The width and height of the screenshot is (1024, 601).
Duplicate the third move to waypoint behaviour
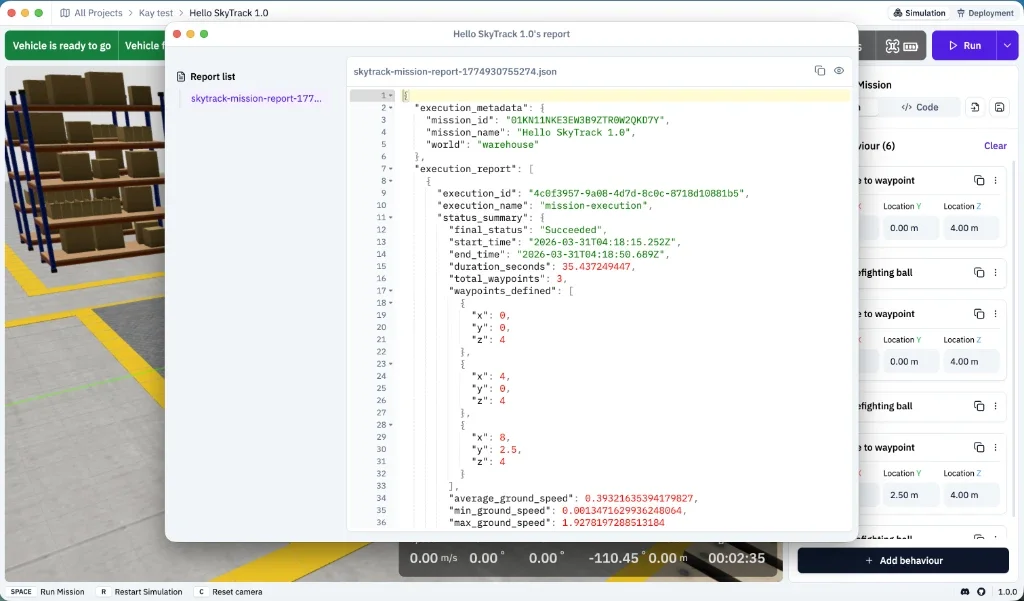point(979,447)
